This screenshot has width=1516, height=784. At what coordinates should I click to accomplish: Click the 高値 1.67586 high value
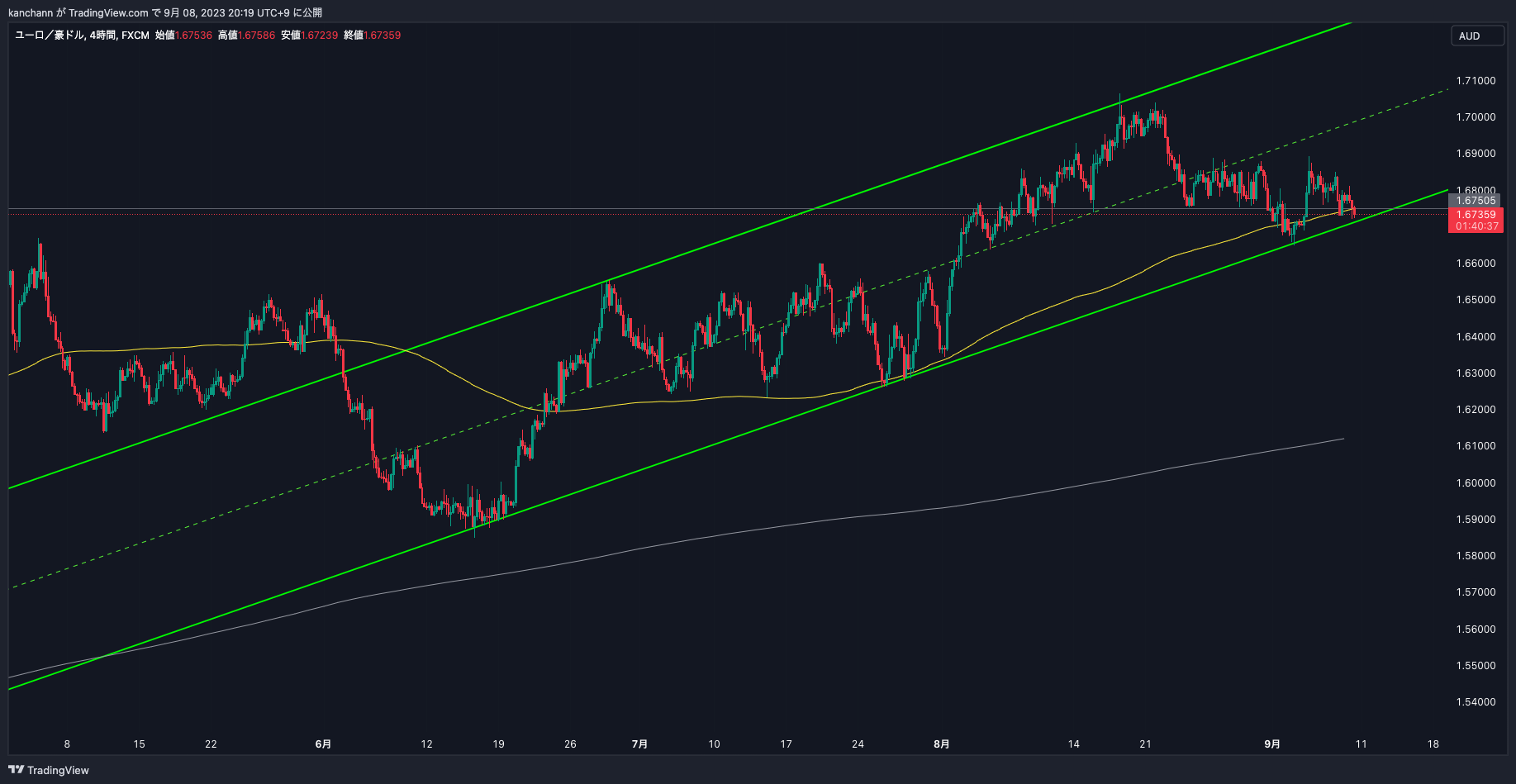[x=246, y=35]
